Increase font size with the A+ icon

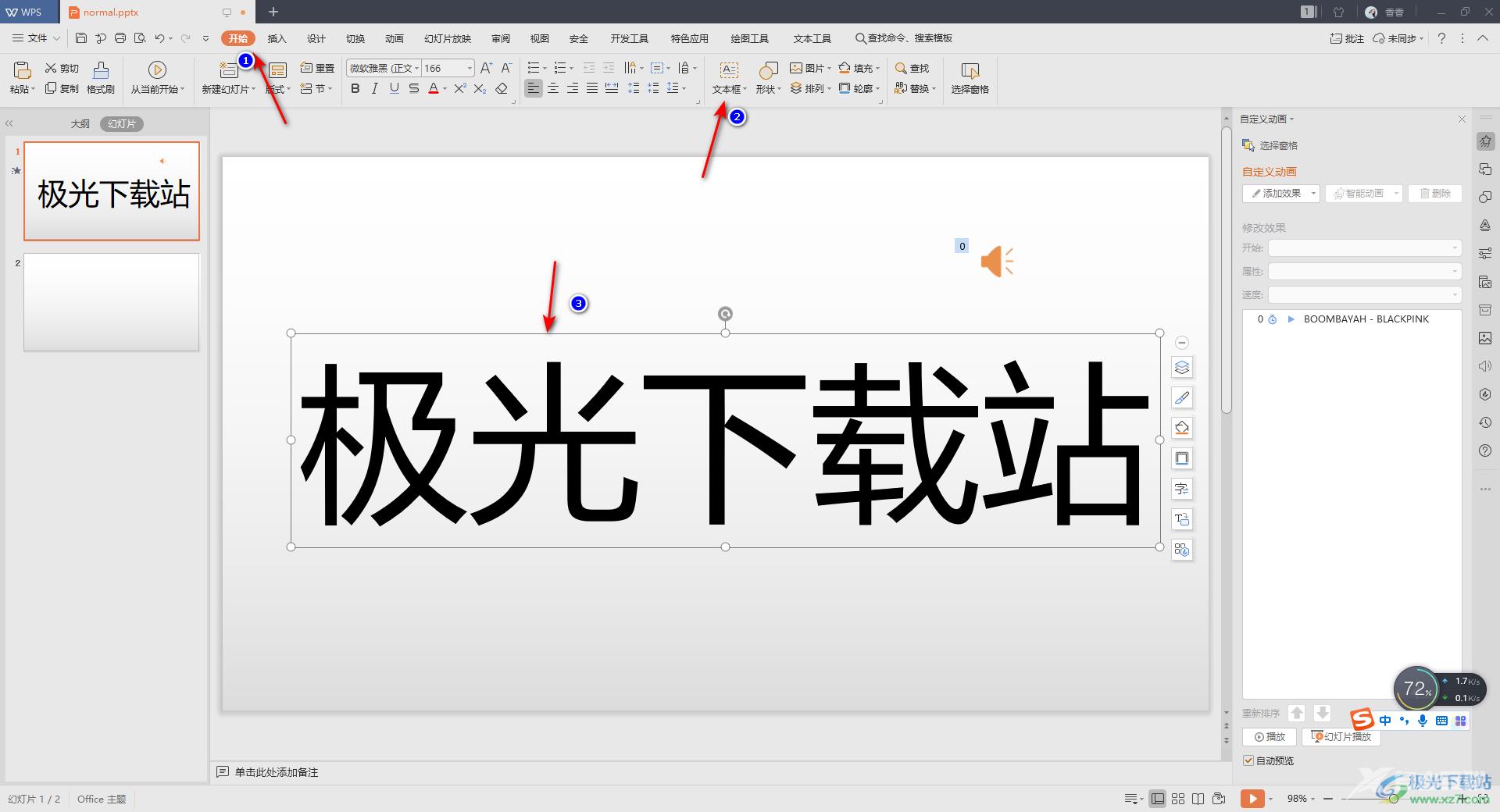pyautogui.click(x=486, y=68)
